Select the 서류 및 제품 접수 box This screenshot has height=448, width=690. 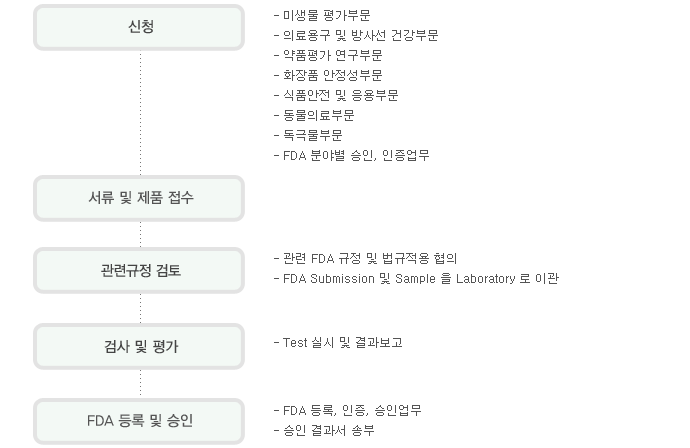(x=139, y=198)
